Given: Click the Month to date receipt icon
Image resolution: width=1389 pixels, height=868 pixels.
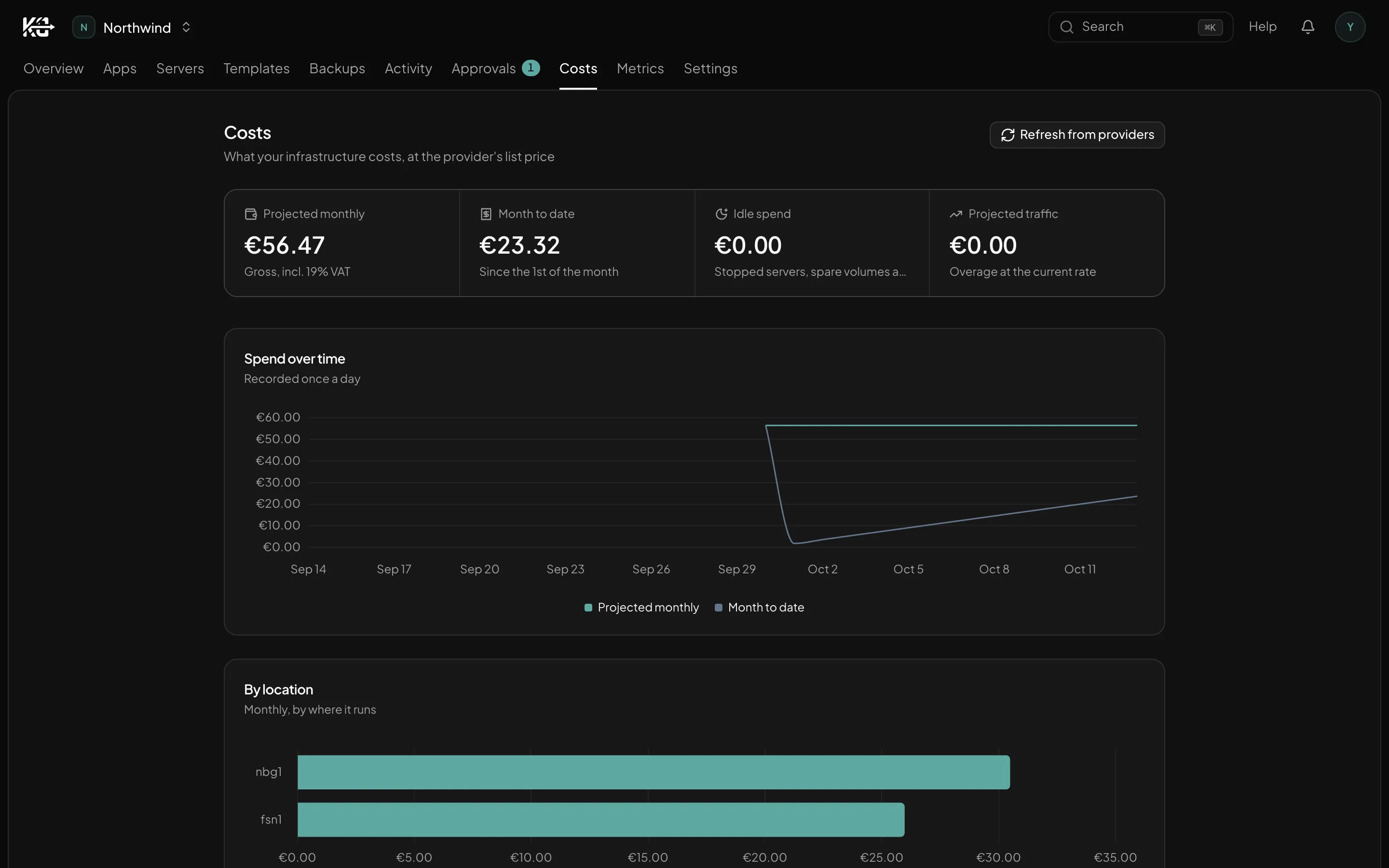Looking at the screenshot, I should (x=486, y=214).
